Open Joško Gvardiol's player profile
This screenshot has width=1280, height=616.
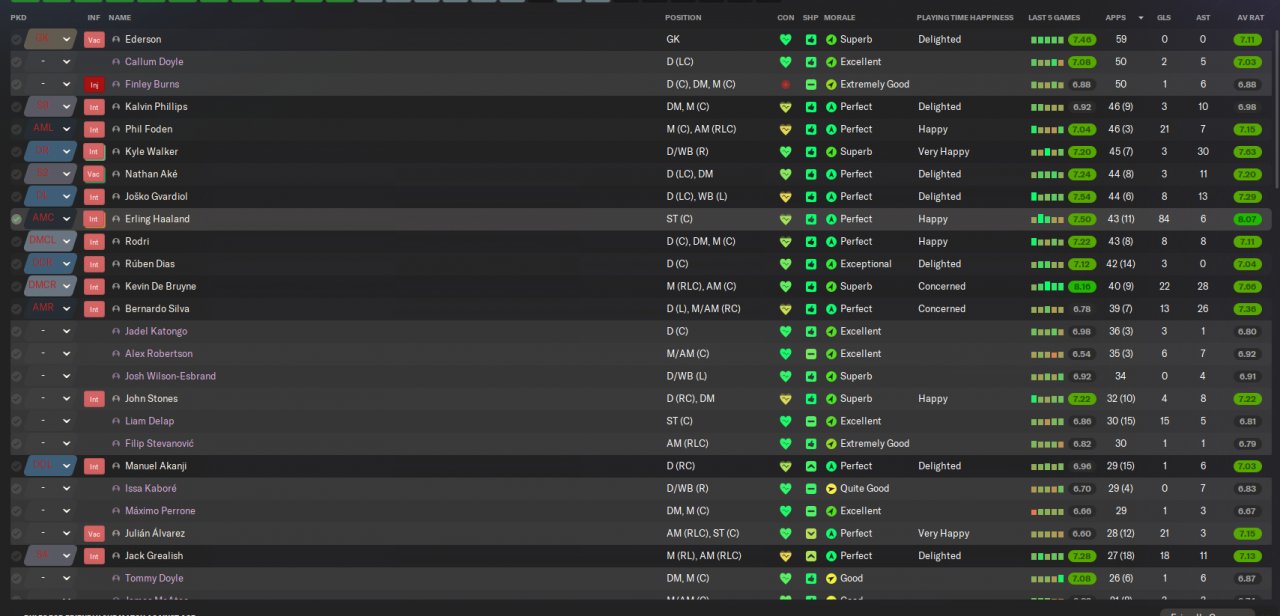coord(156,197)
